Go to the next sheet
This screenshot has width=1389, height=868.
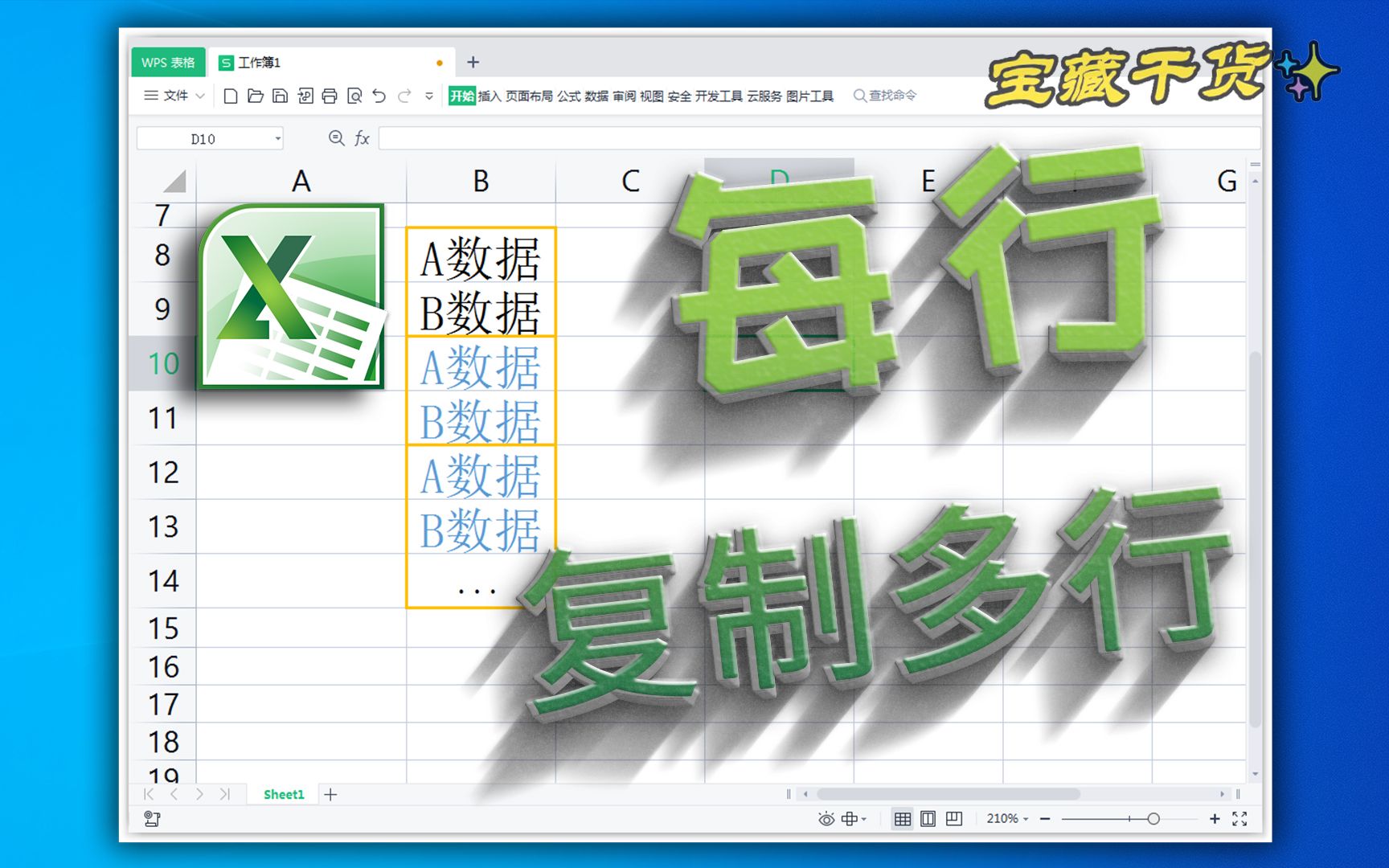(x=199, y=794)
